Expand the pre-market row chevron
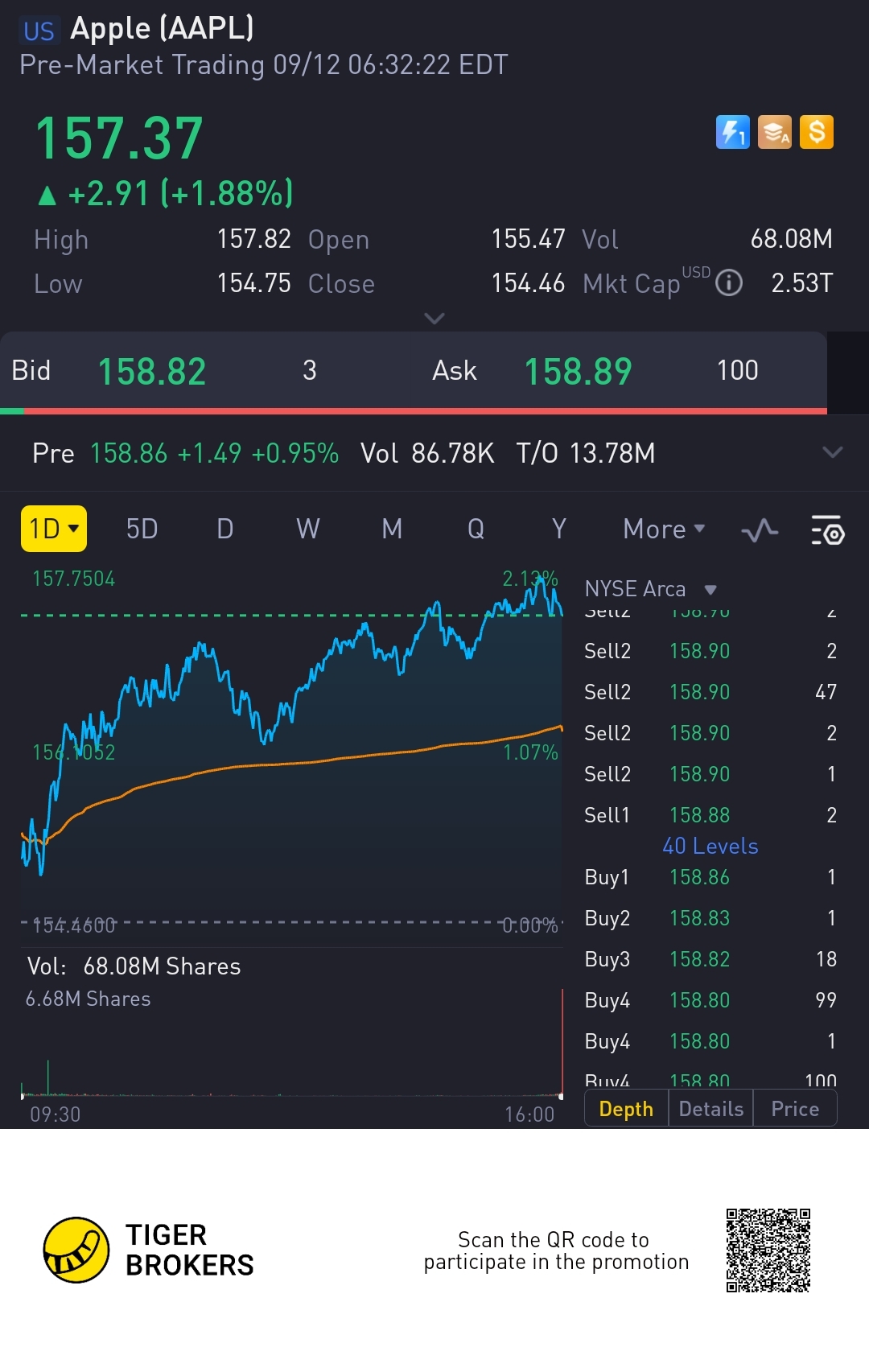This screenshot has height=1372, width=869. (x=833, y=452)
